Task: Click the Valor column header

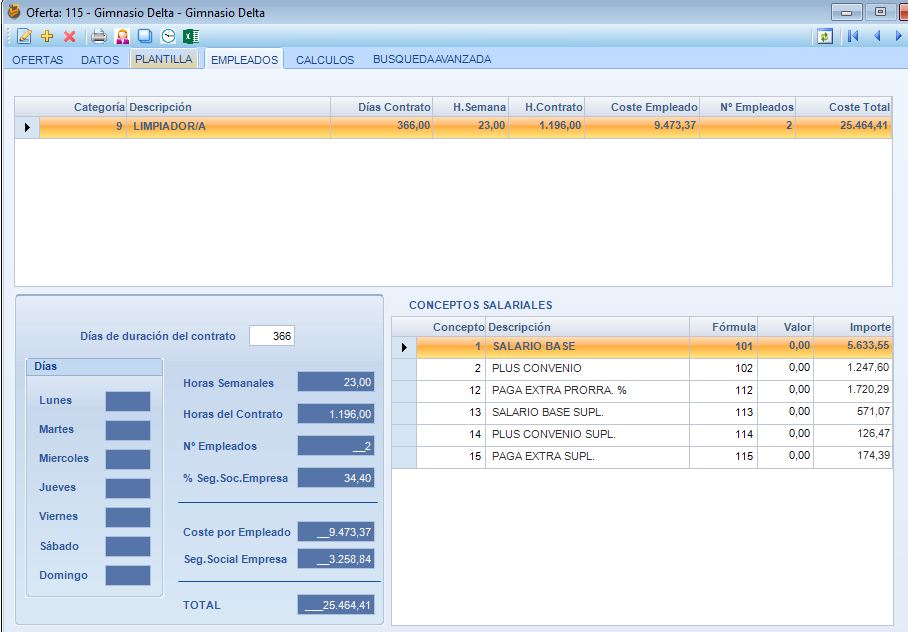Action: (785, 327)
